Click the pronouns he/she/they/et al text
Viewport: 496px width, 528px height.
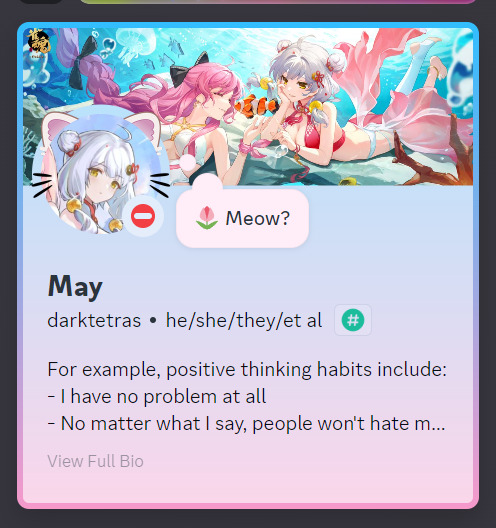coord(244,320)
